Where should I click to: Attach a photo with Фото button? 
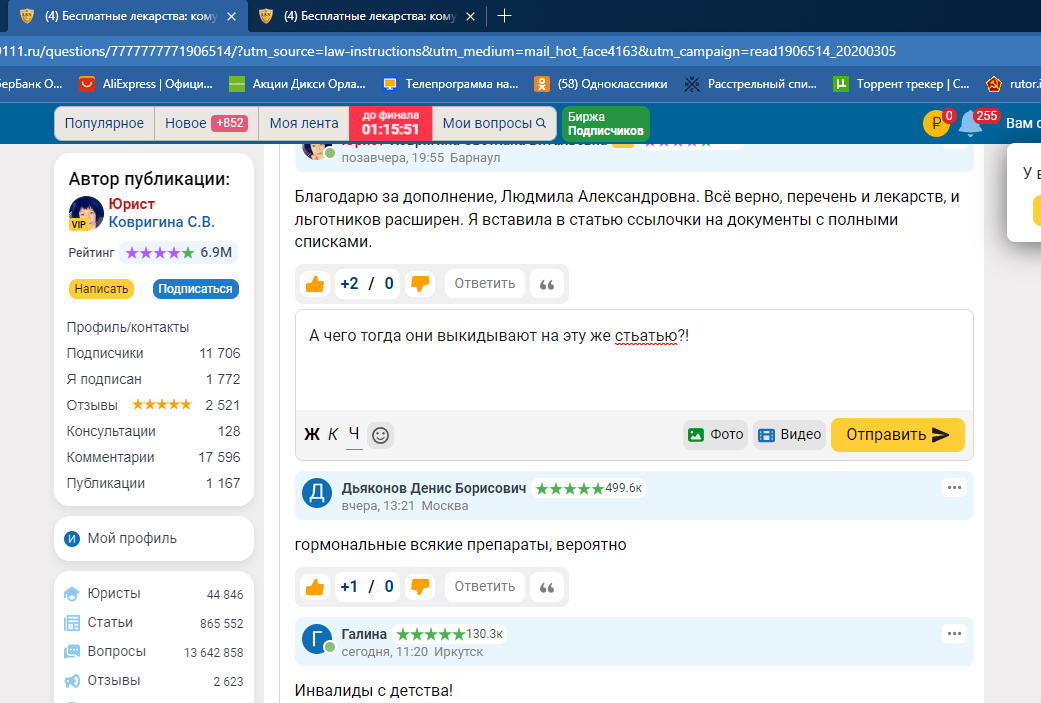coord(715,435)
